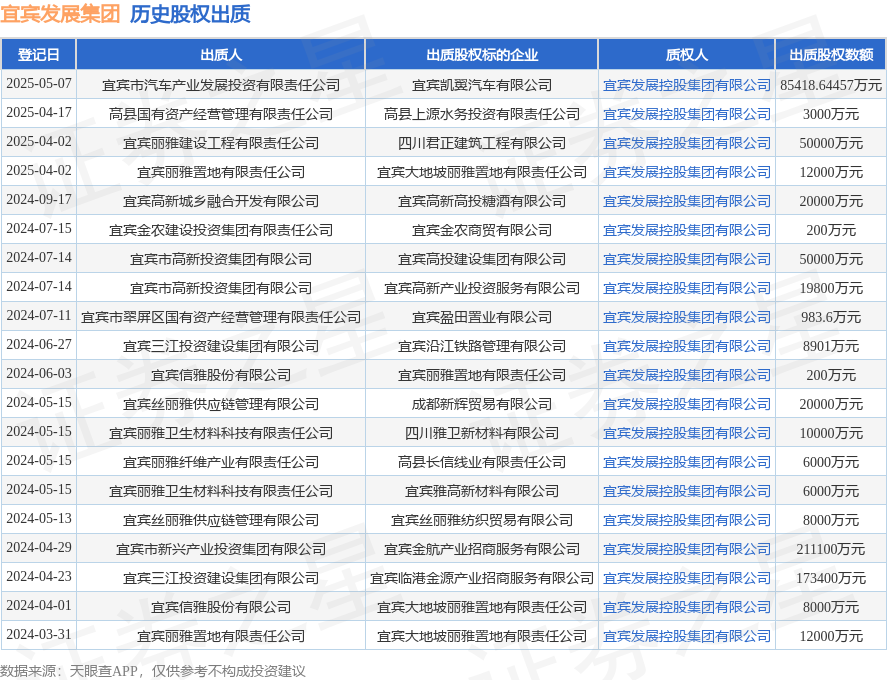Select amount 8901万元

click(x=831, y=346)
